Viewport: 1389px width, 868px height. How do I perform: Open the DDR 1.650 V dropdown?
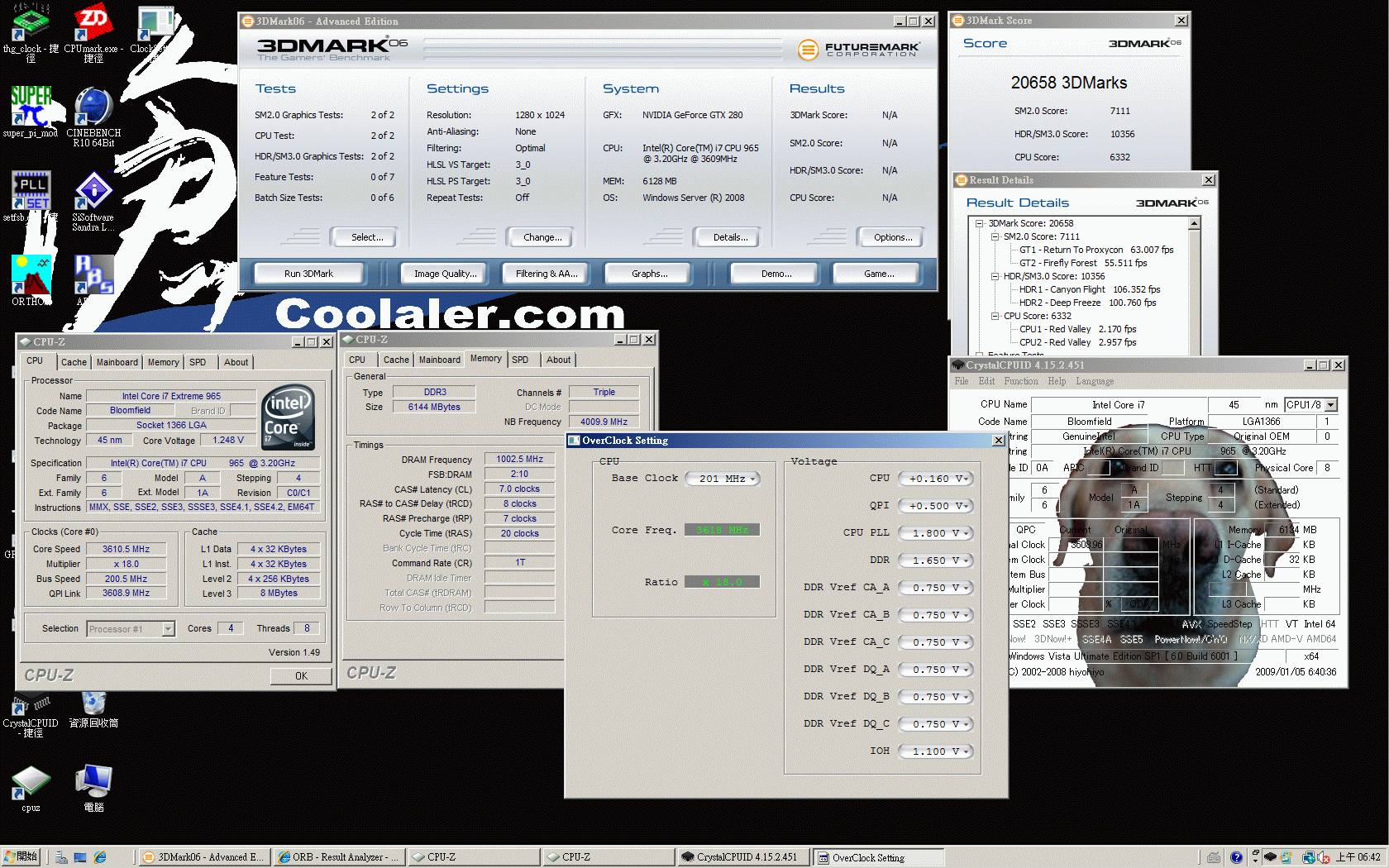point(935,560)
